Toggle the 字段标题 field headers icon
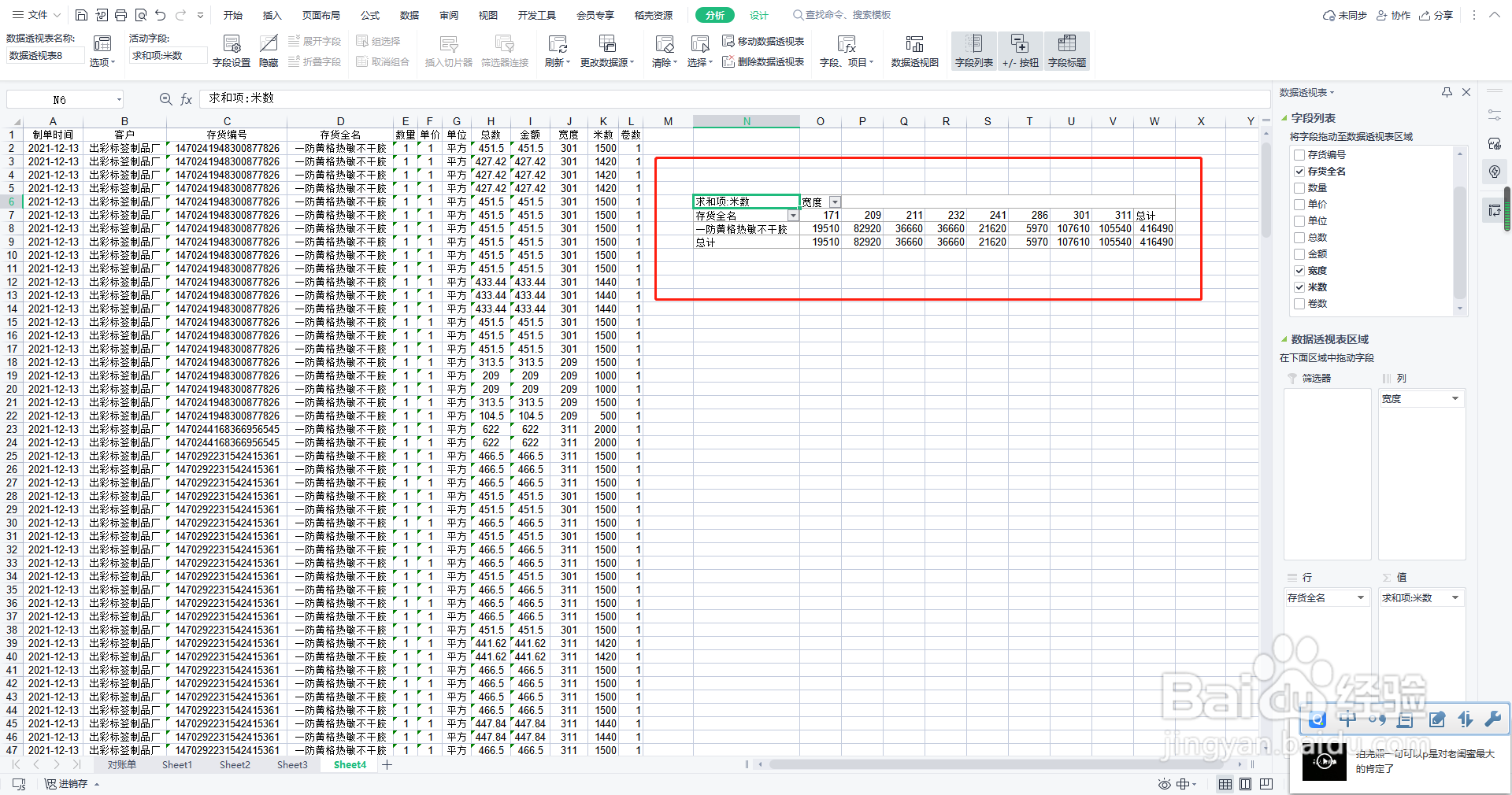The height and width of the screenshot is (795, 1512). click(1067, 51)
